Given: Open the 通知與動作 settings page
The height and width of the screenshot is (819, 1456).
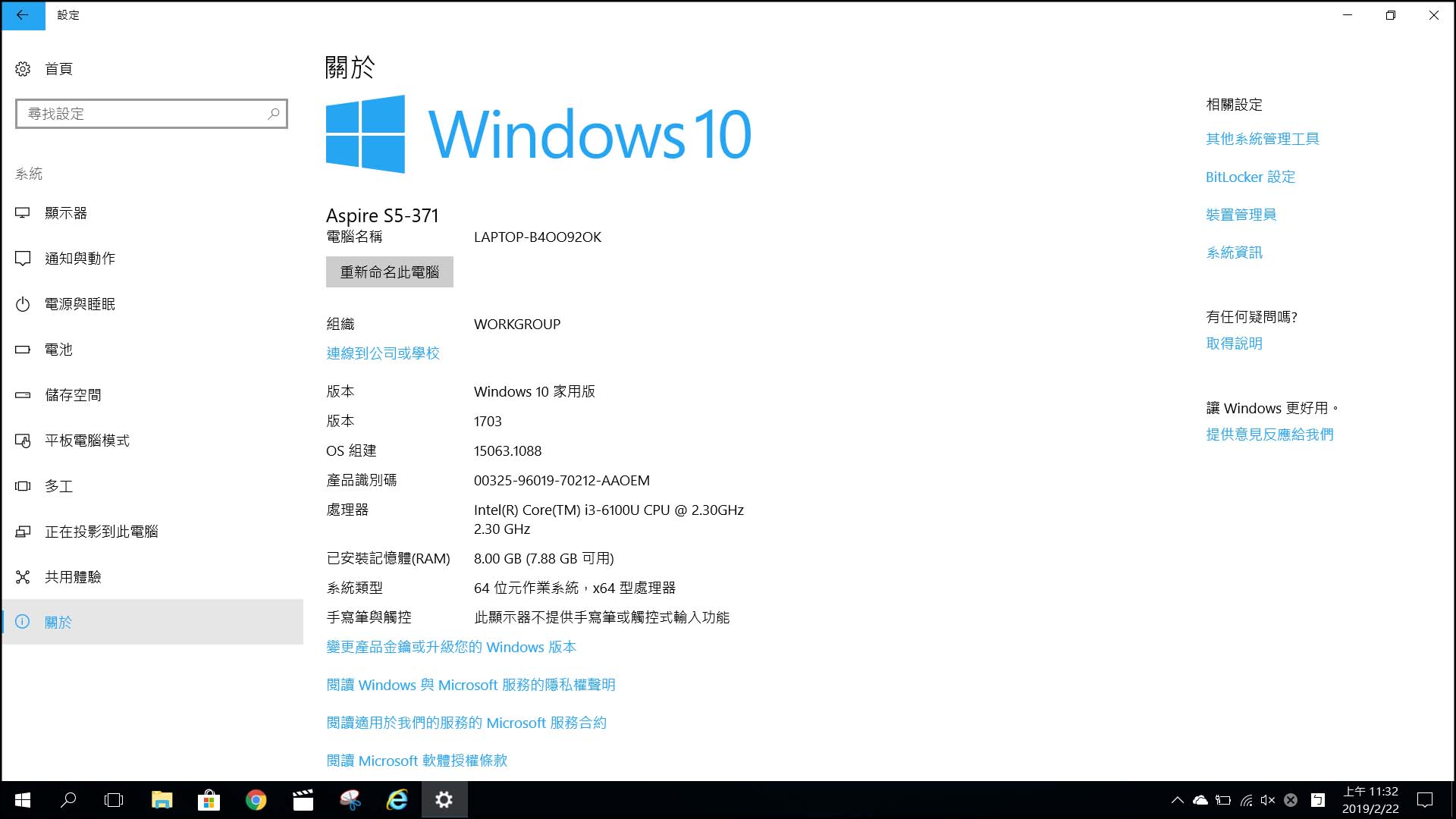Looking at the screenshot, I should pos(152,259).
